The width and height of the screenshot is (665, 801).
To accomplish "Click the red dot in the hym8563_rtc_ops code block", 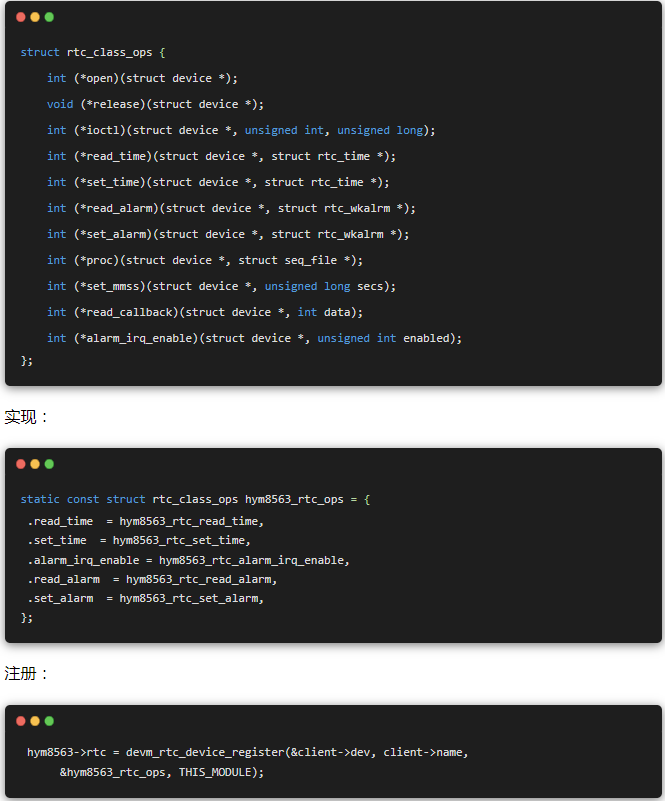I will pos(21,464).
